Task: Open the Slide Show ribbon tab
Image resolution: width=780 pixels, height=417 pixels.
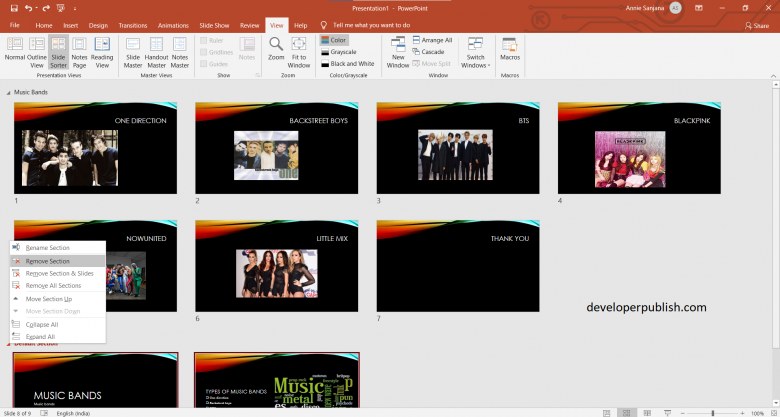Action: point(213,24)
